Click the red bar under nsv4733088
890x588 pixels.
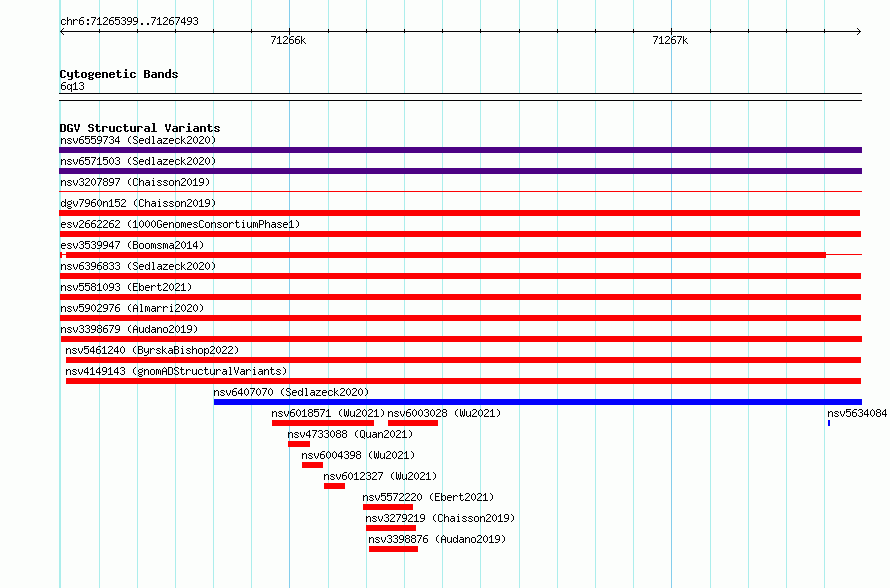click(x=299, y=444)
